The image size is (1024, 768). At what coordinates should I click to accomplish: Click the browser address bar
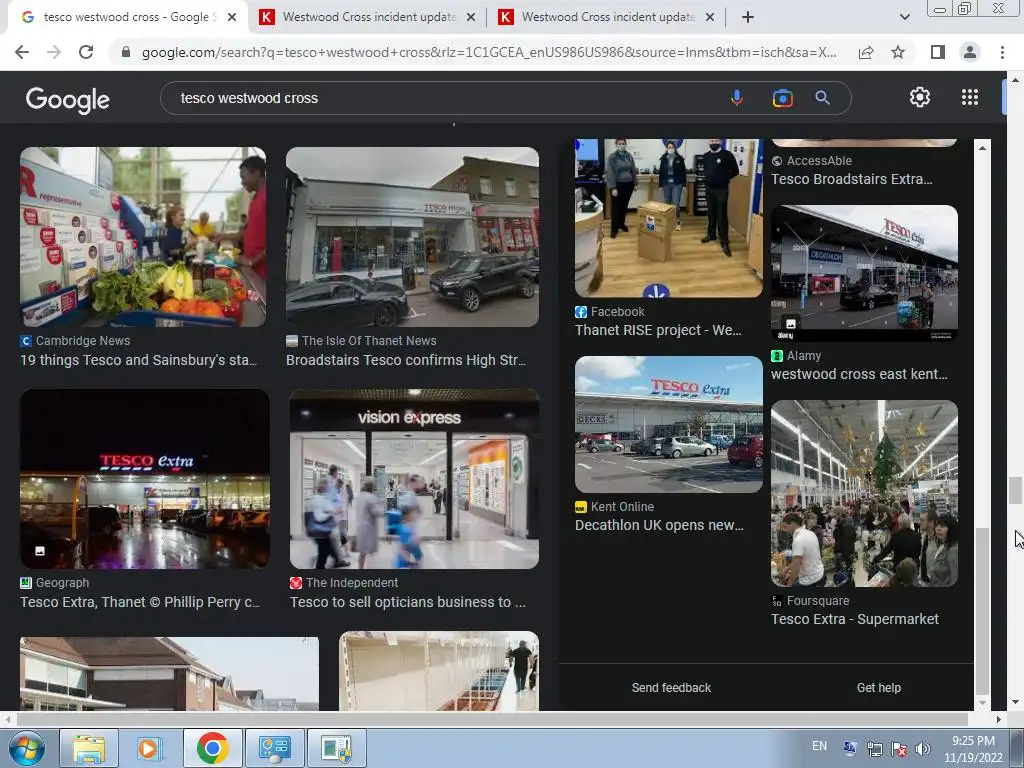click(488, 52)
